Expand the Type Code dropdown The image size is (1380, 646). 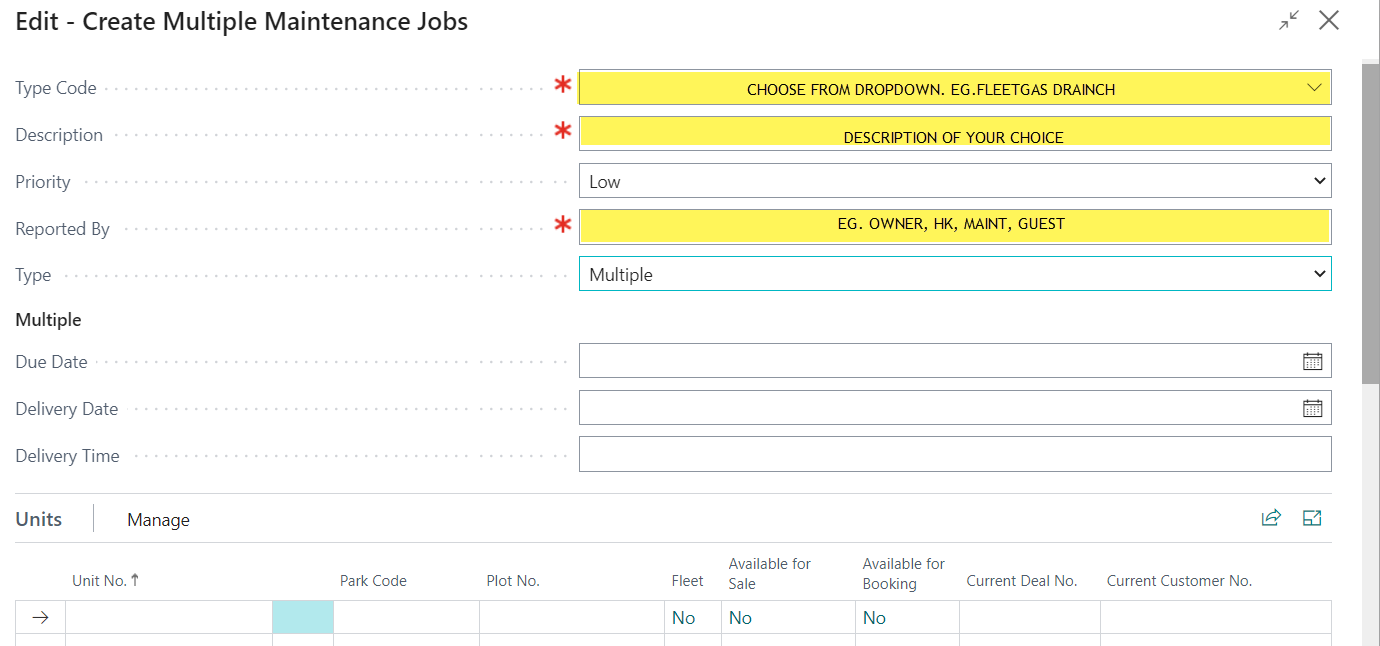pos(1314,88)
